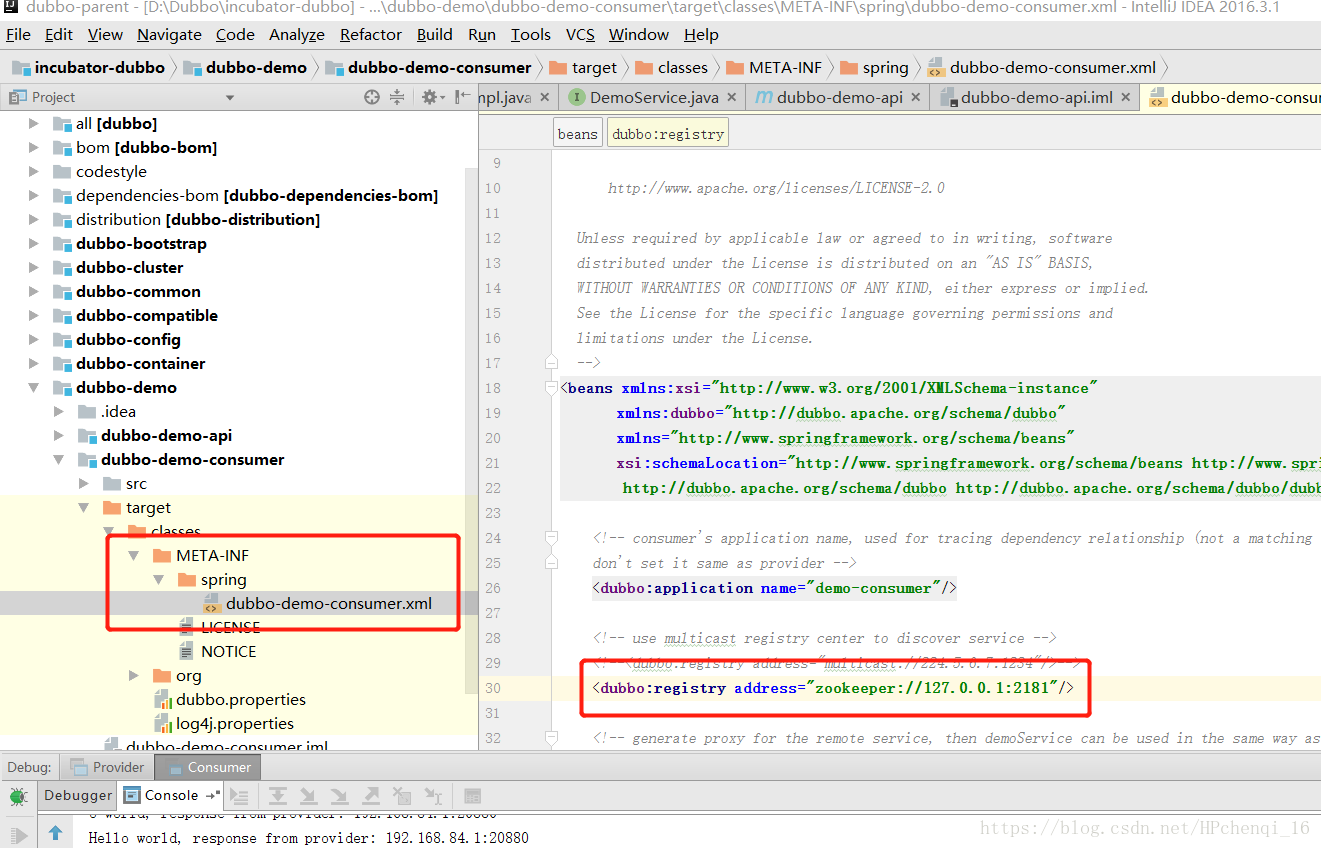Screen dimensions: 1321x848
Task: Close the DemoService.java editor tab
Action: tap(731, 98)
